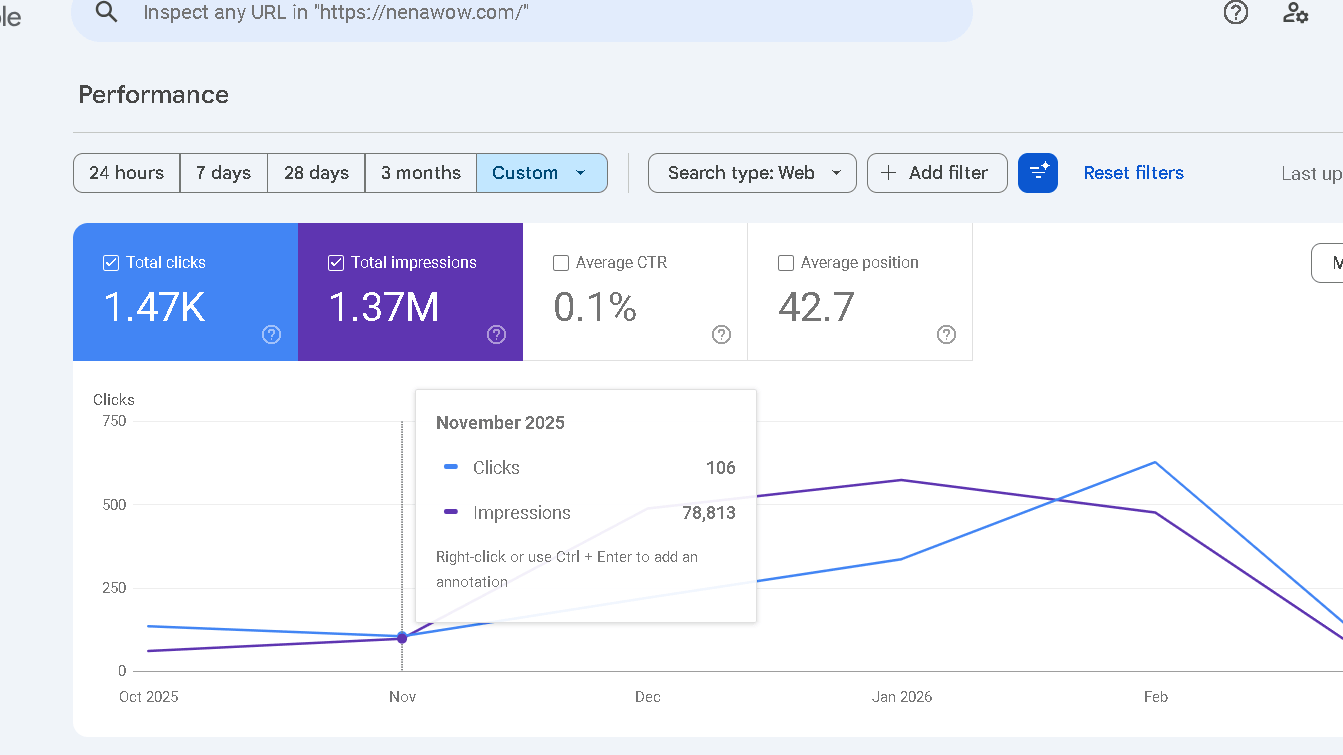Click the help icon on Total clicks card

click(271, 334)
